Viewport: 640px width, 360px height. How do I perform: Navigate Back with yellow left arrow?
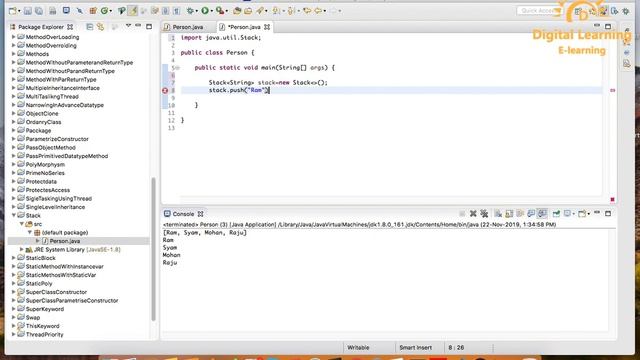(x=318, y=11)
